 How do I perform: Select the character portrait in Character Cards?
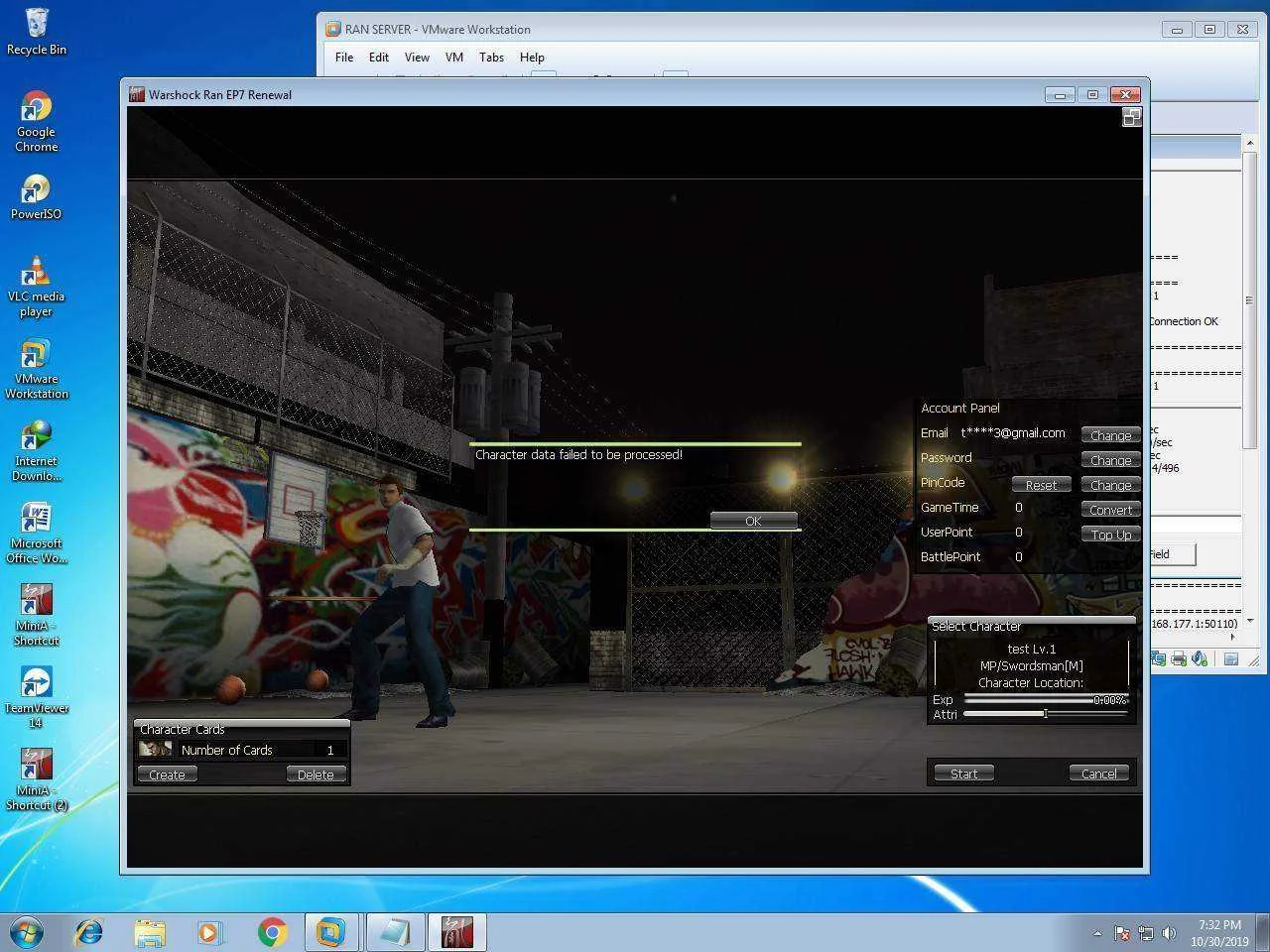(155, 750)
